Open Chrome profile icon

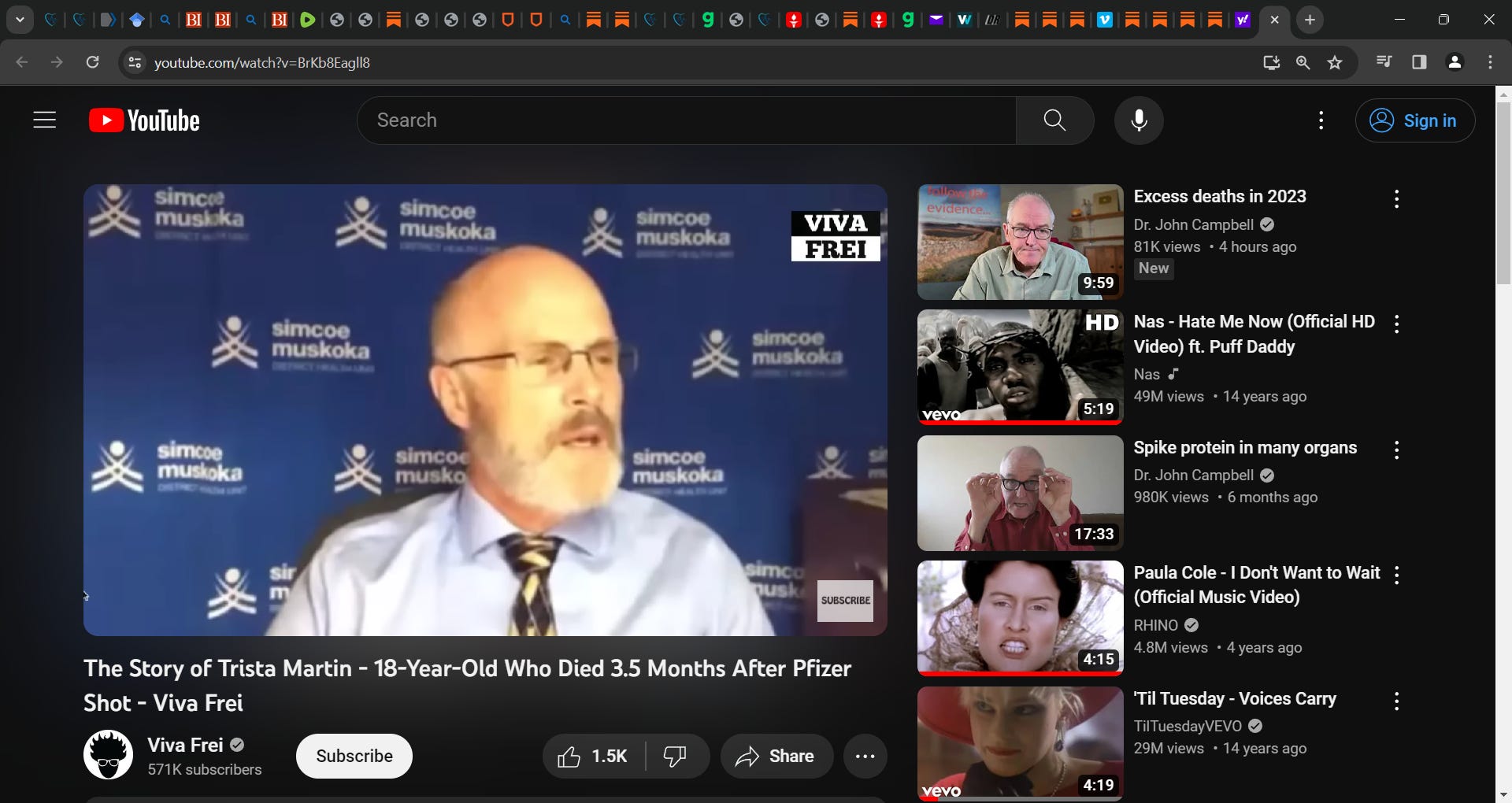(1455, 62)
